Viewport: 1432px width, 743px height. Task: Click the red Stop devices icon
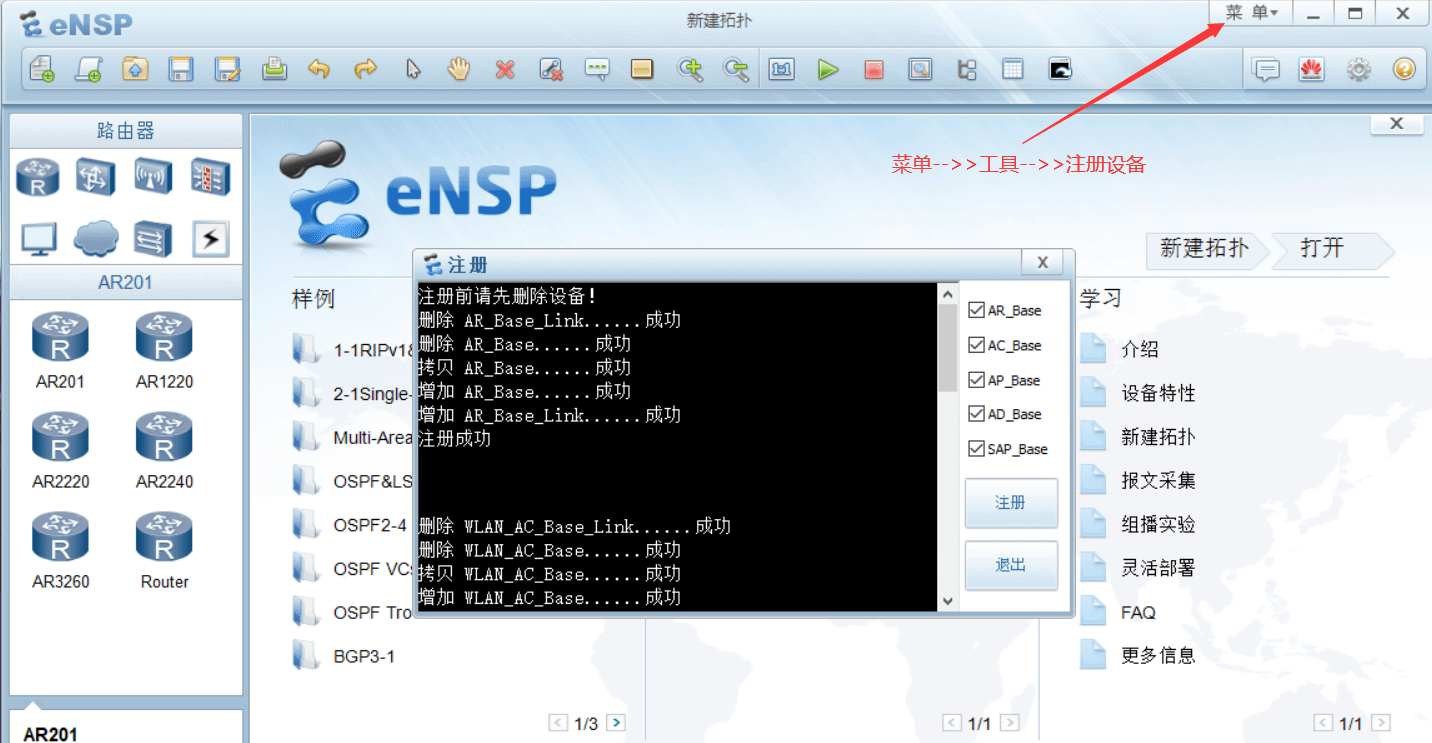pos(874,69)
